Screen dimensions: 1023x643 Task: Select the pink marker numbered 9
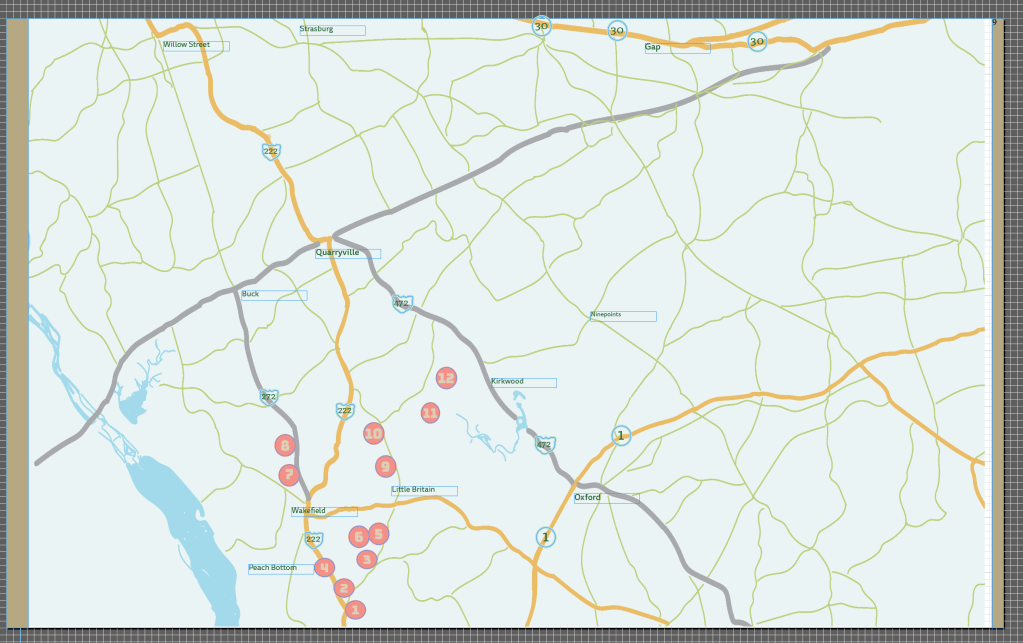385,466
